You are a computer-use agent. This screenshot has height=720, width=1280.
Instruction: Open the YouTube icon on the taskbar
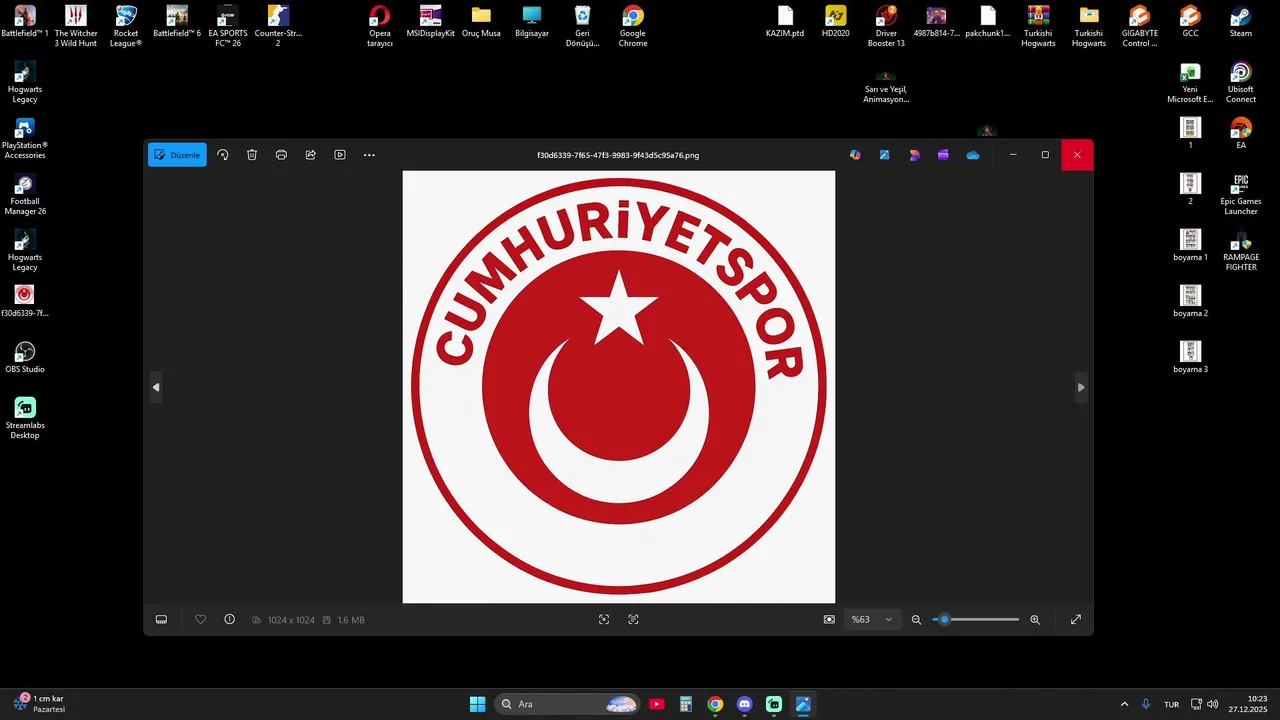[x=657, y=704]
